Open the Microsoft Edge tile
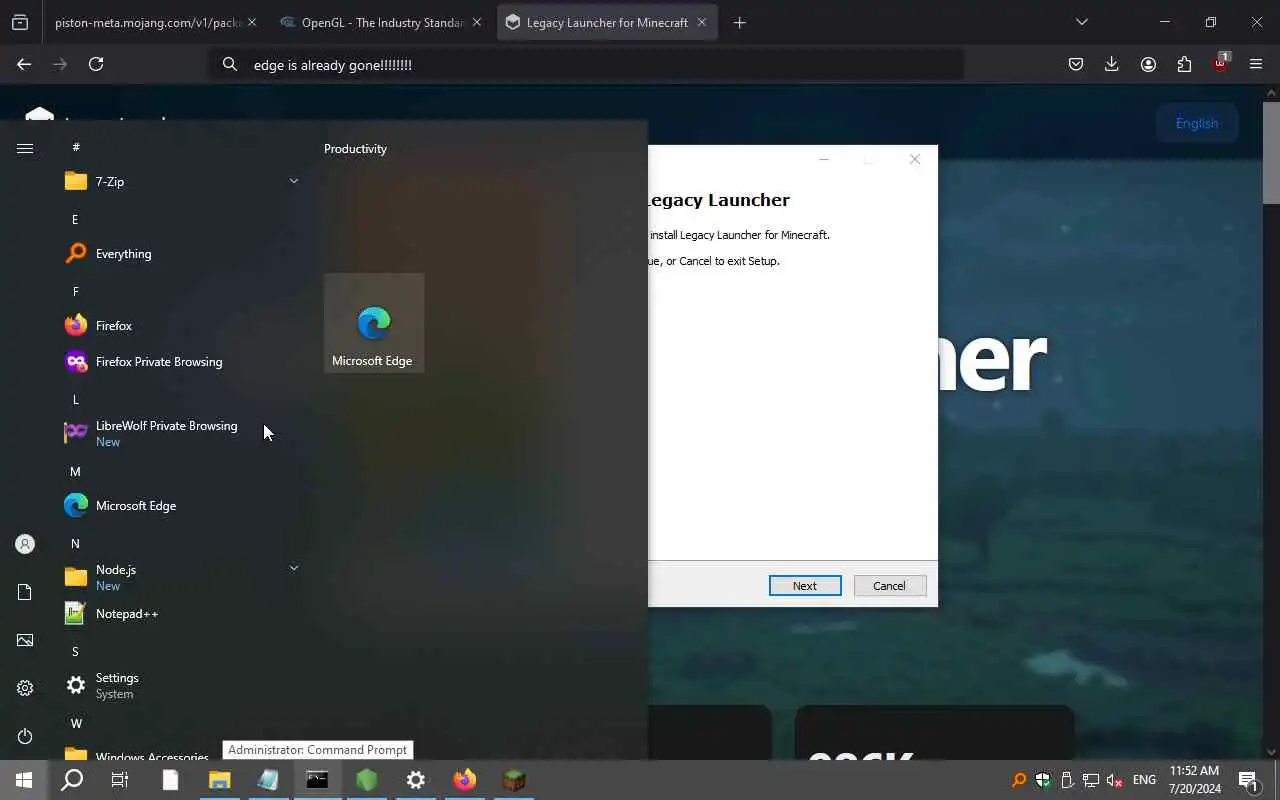 (x=374, y=323)
